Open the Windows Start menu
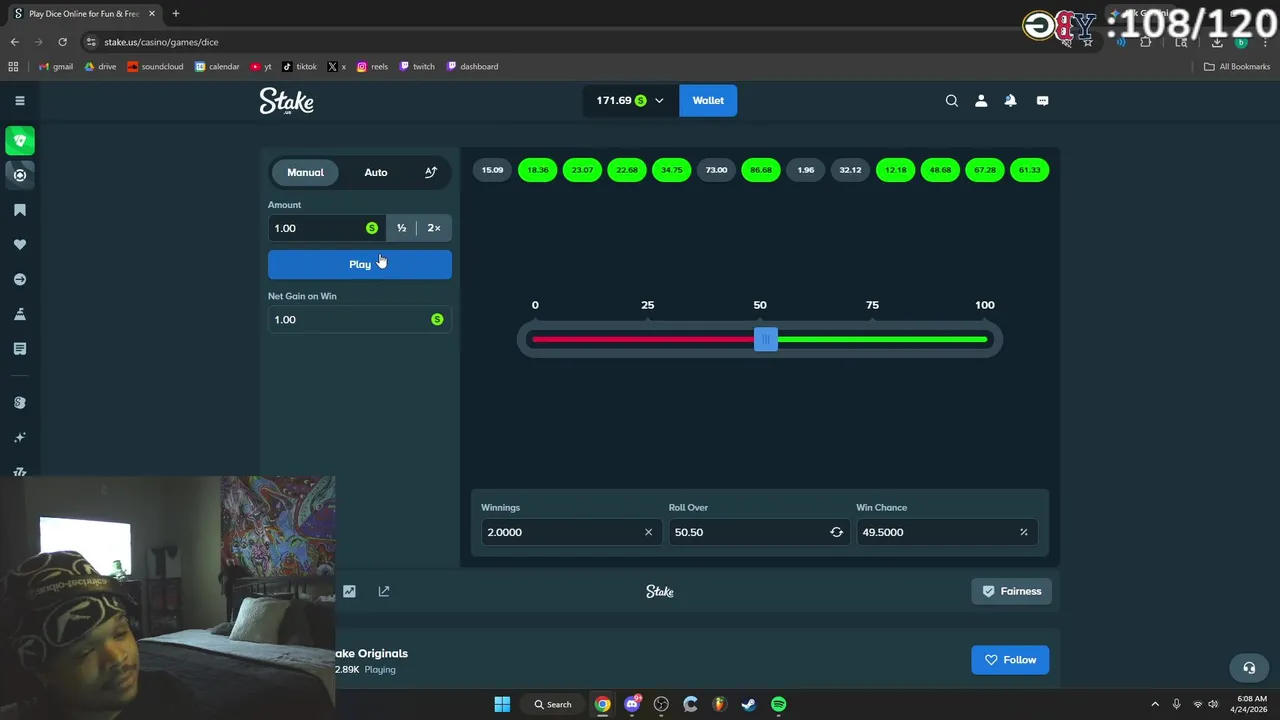Viewport: 1280px width, 720px height. tap(502, 704)
